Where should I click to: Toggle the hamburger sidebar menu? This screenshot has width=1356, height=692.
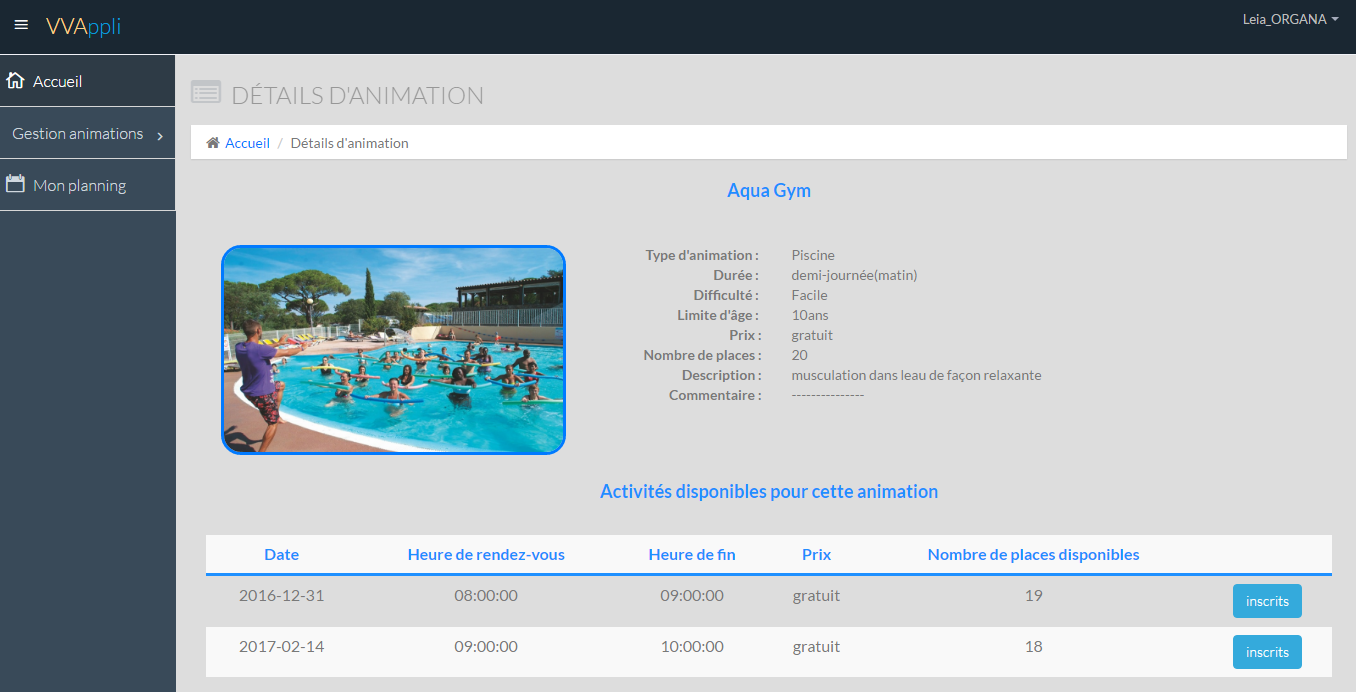[x=21, y=25]
